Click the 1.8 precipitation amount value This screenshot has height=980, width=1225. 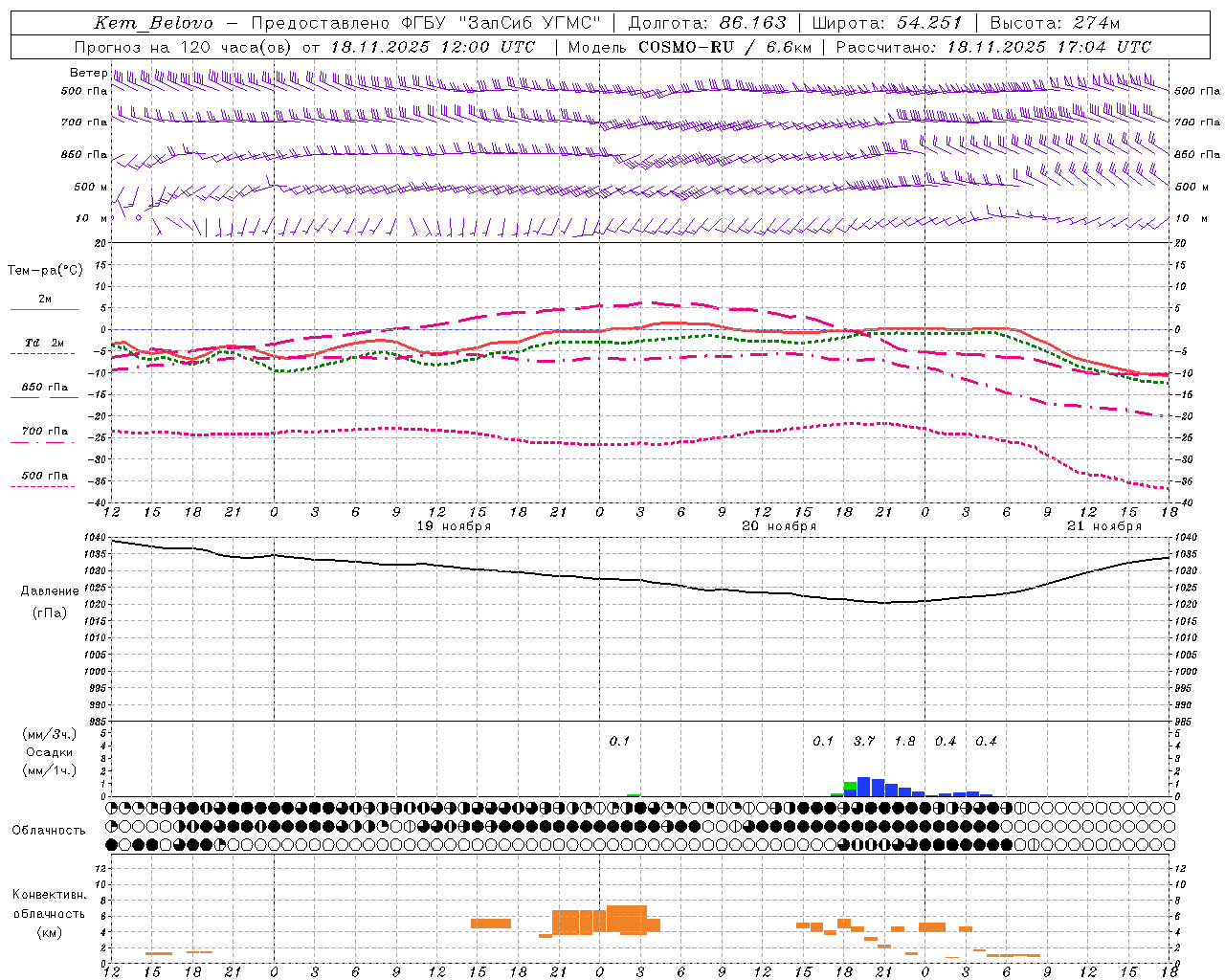pos(904,742)
